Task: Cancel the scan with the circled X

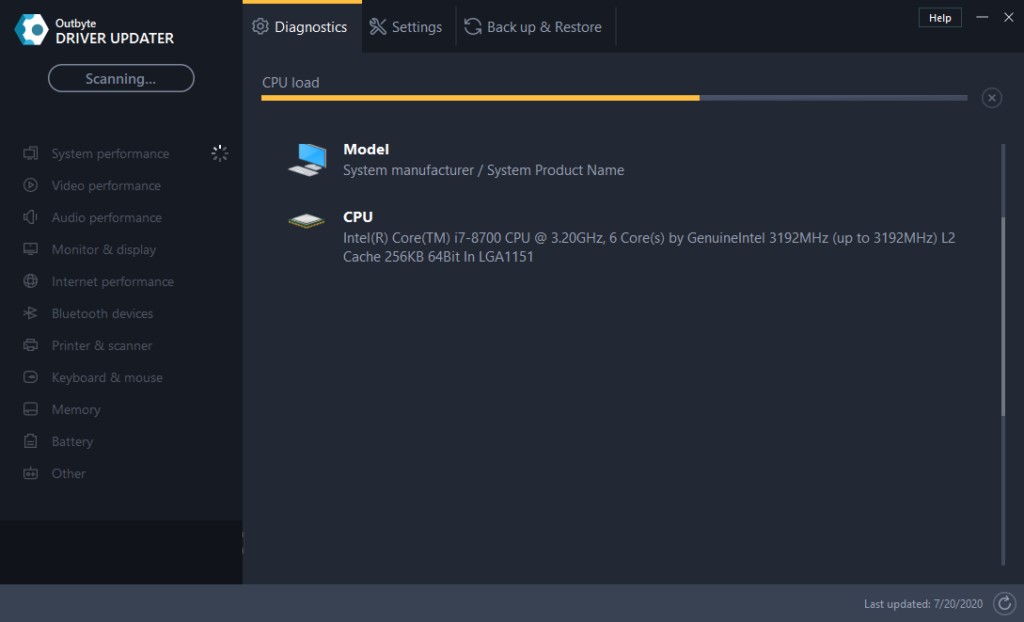Action: [992, 98]
